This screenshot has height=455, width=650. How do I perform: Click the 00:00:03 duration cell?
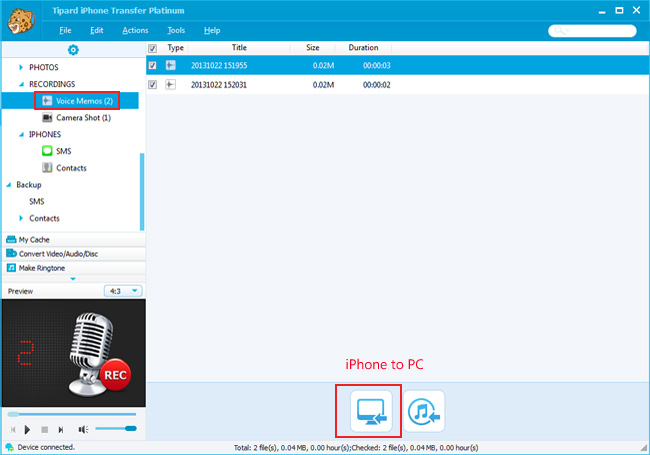pos(376,65)
